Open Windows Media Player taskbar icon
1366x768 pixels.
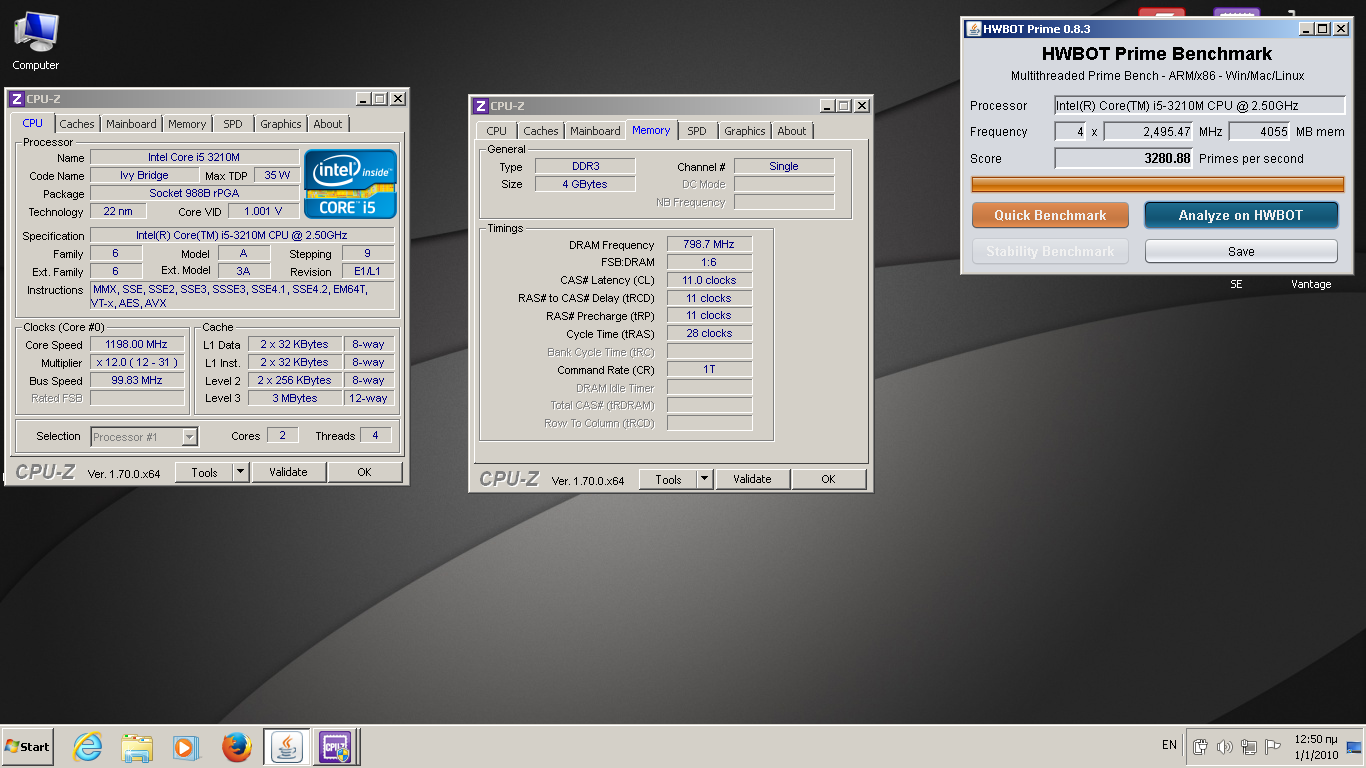(x=186, y=747)
